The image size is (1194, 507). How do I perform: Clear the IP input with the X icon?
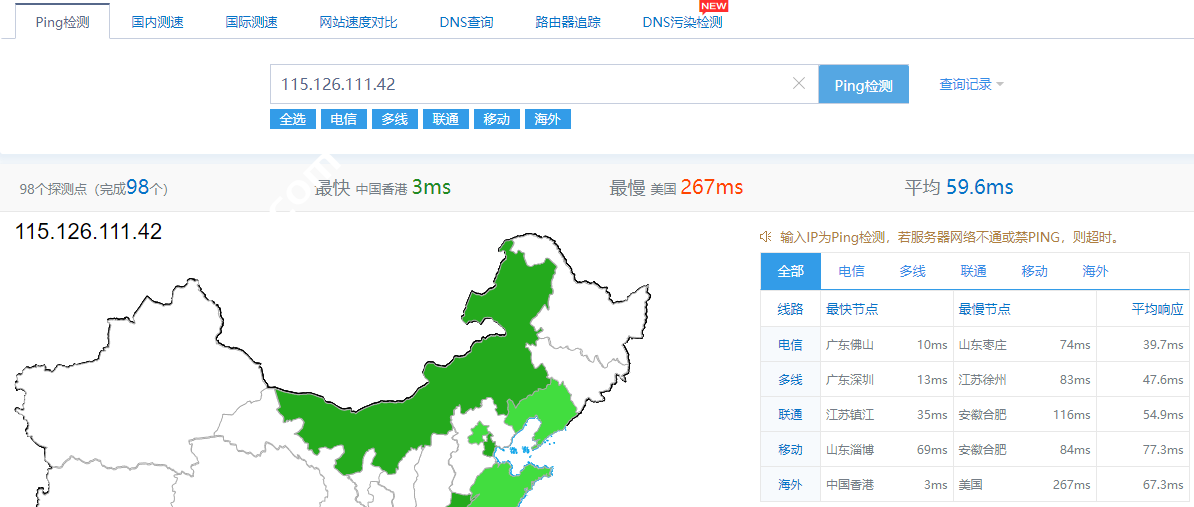799,84
